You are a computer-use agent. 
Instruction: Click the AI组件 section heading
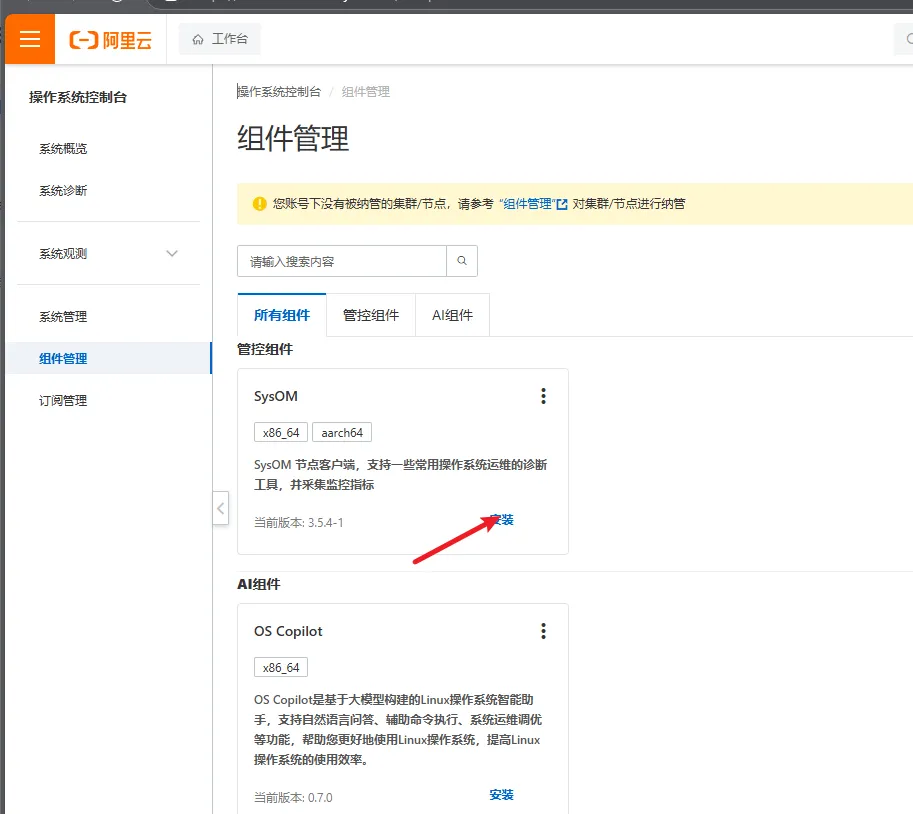tap(259, 584)
